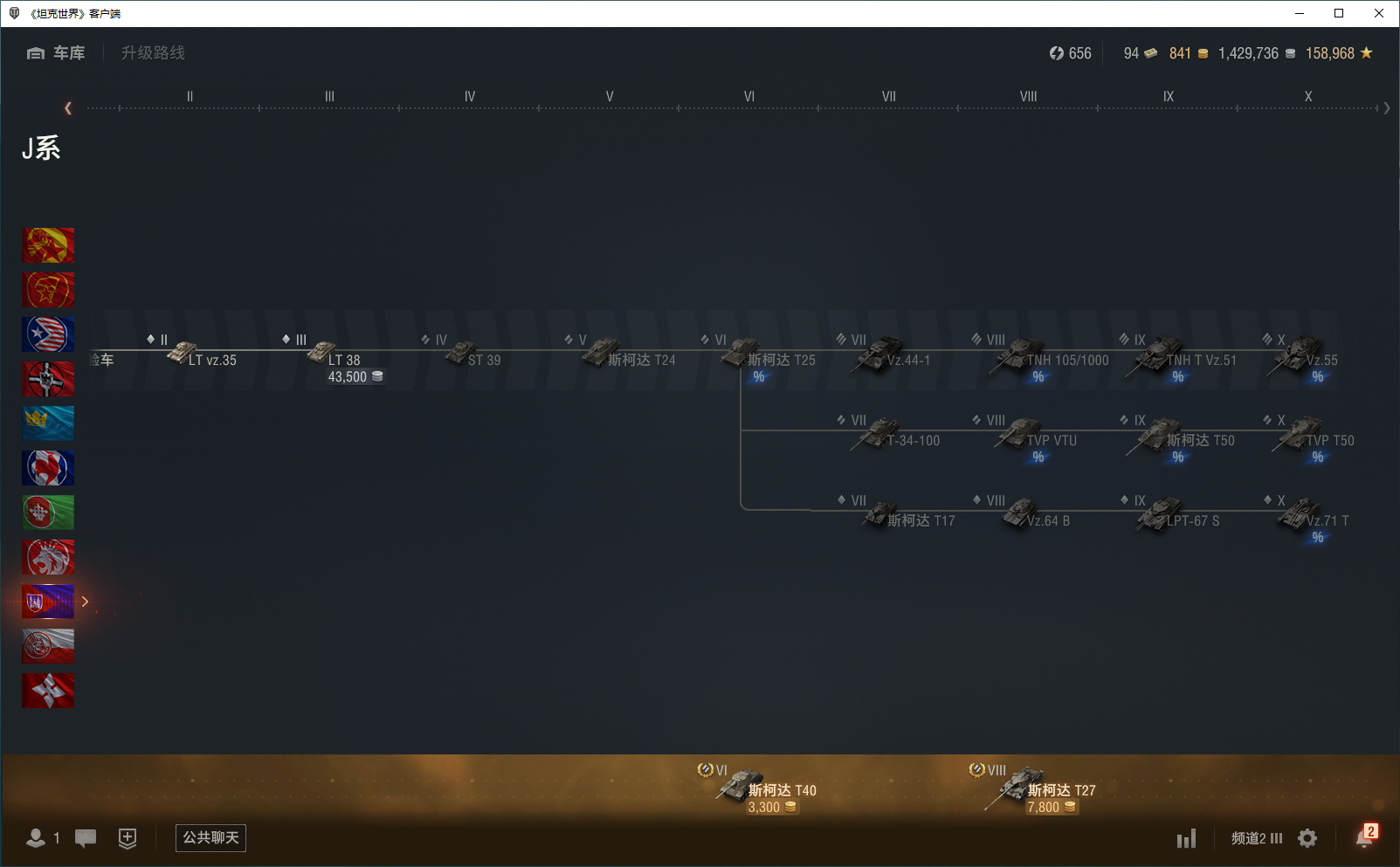Open the settings gear icon
Viewport: 1400px width, 867px height.
pyautogui.click(x=1307, y=838)
